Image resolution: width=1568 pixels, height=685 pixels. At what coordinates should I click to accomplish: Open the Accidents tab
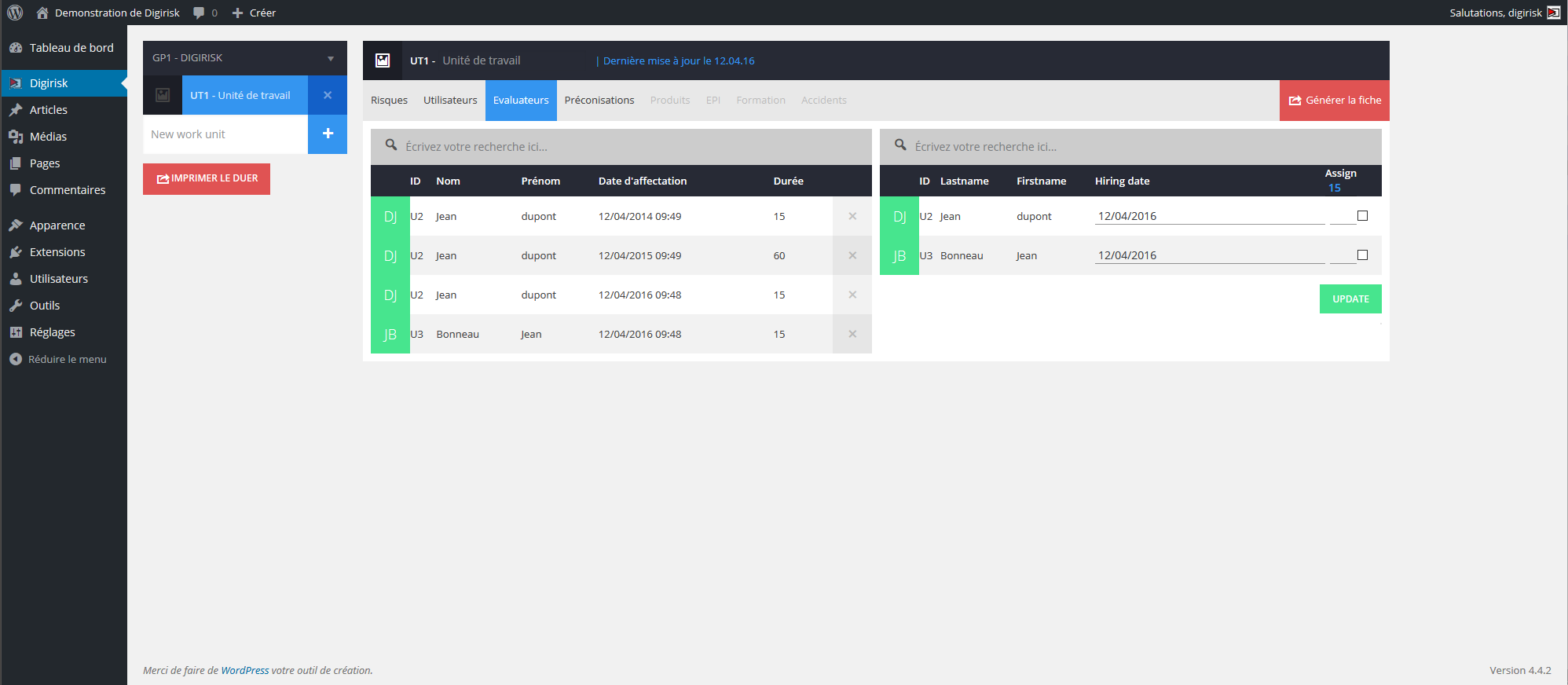(824, 101)
